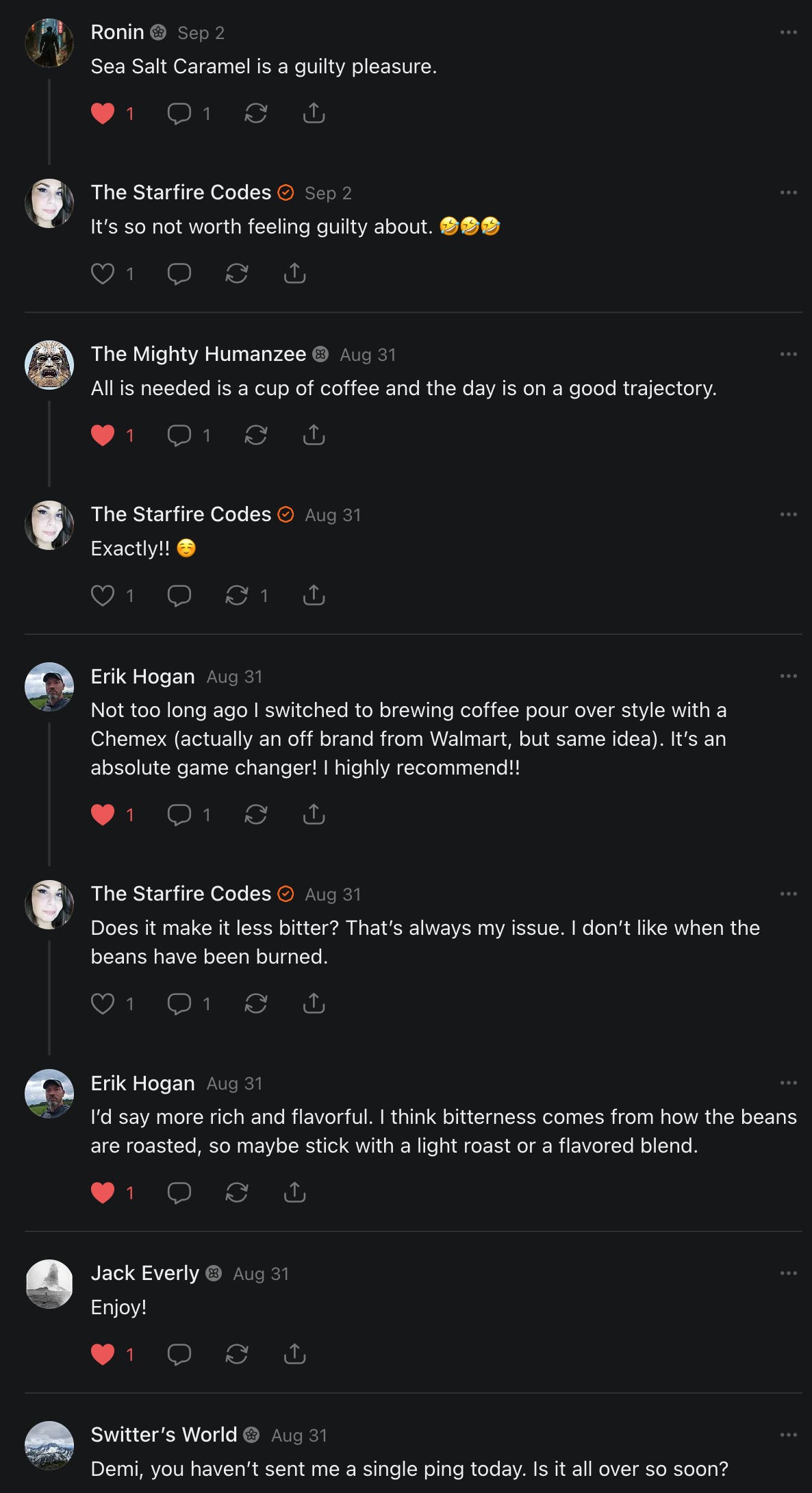Open Jack Everly's Aug 31 timestamp link

point(261,1274)
